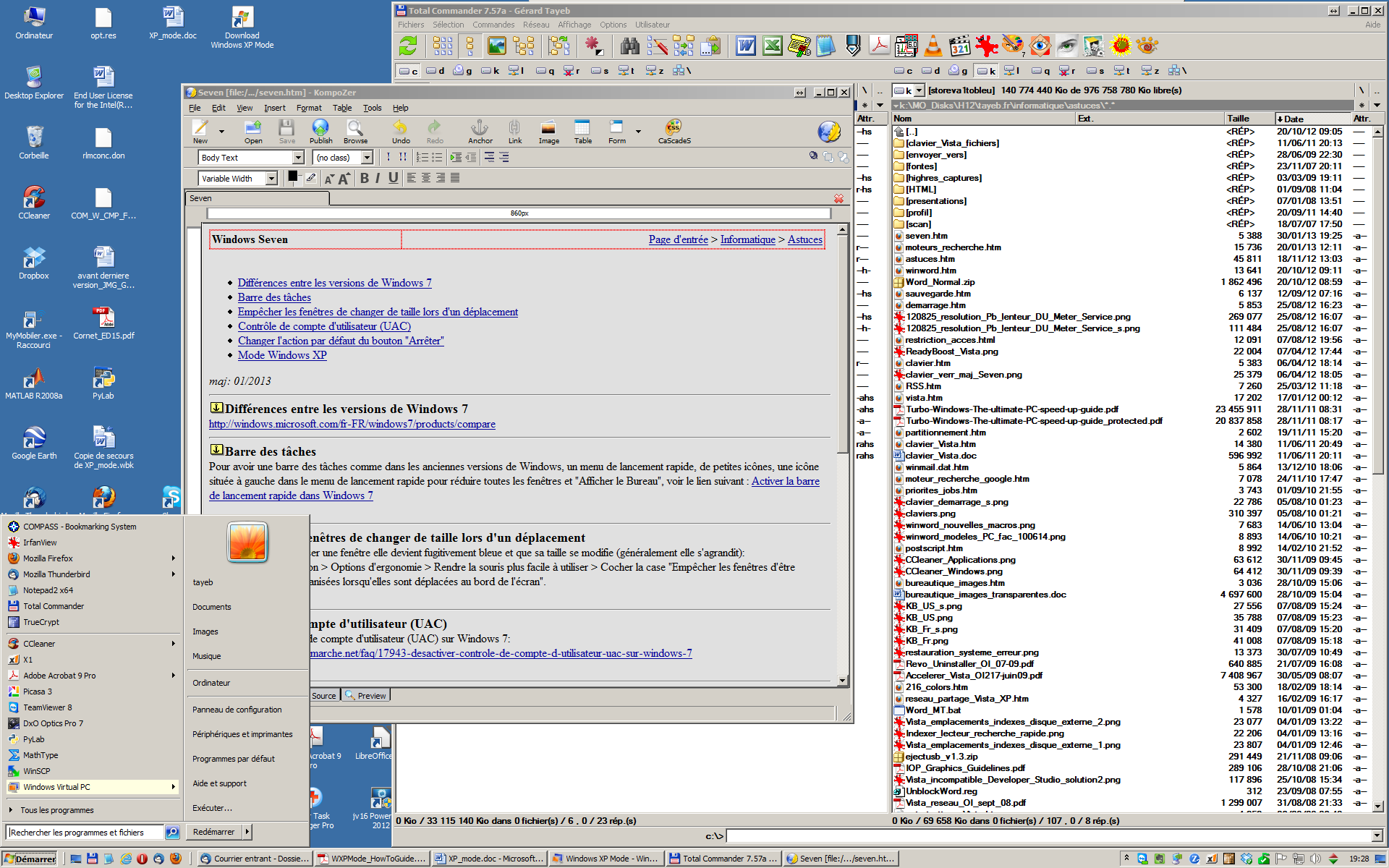Open the Dropbox desktop icon

click(x=34, y=263)
